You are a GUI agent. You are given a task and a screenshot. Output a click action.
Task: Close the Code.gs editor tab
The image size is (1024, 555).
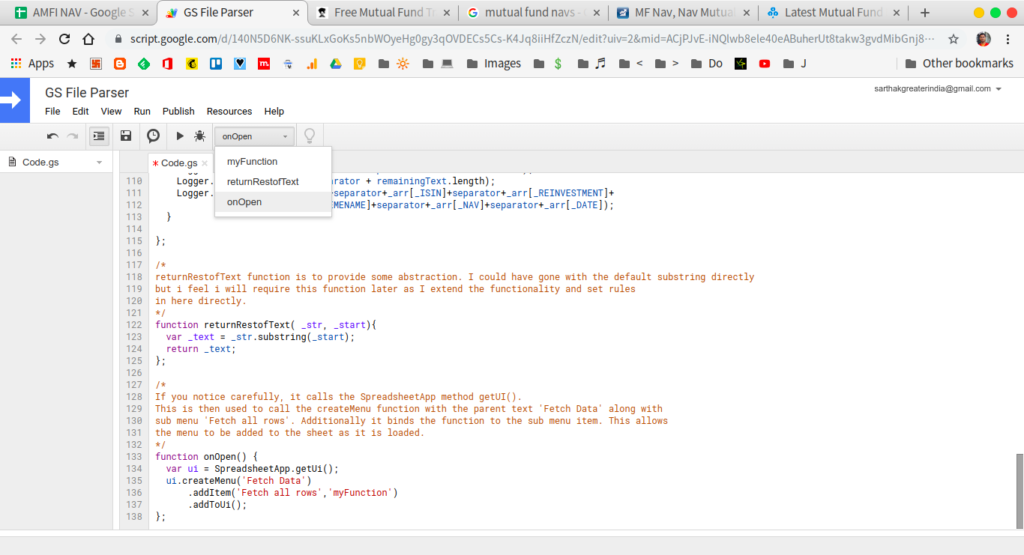coord(204,163)
